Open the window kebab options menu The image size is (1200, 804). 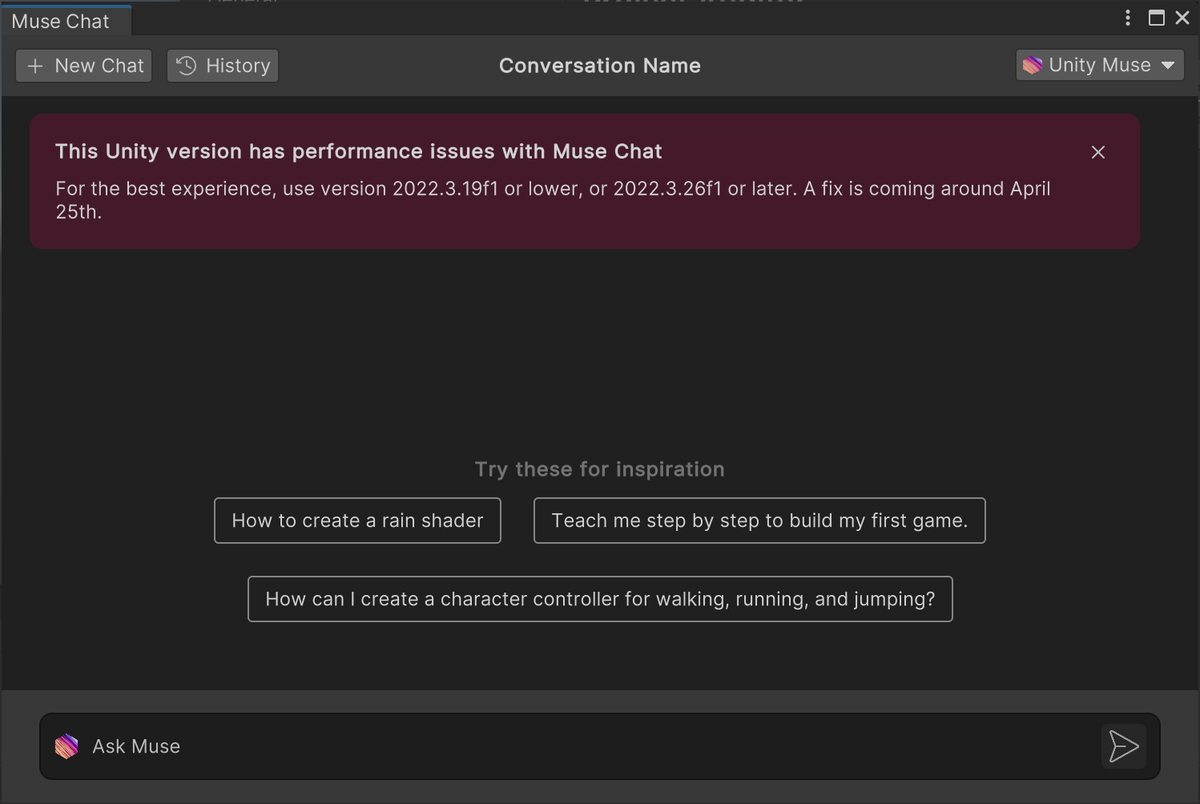tap(1128, 18)
